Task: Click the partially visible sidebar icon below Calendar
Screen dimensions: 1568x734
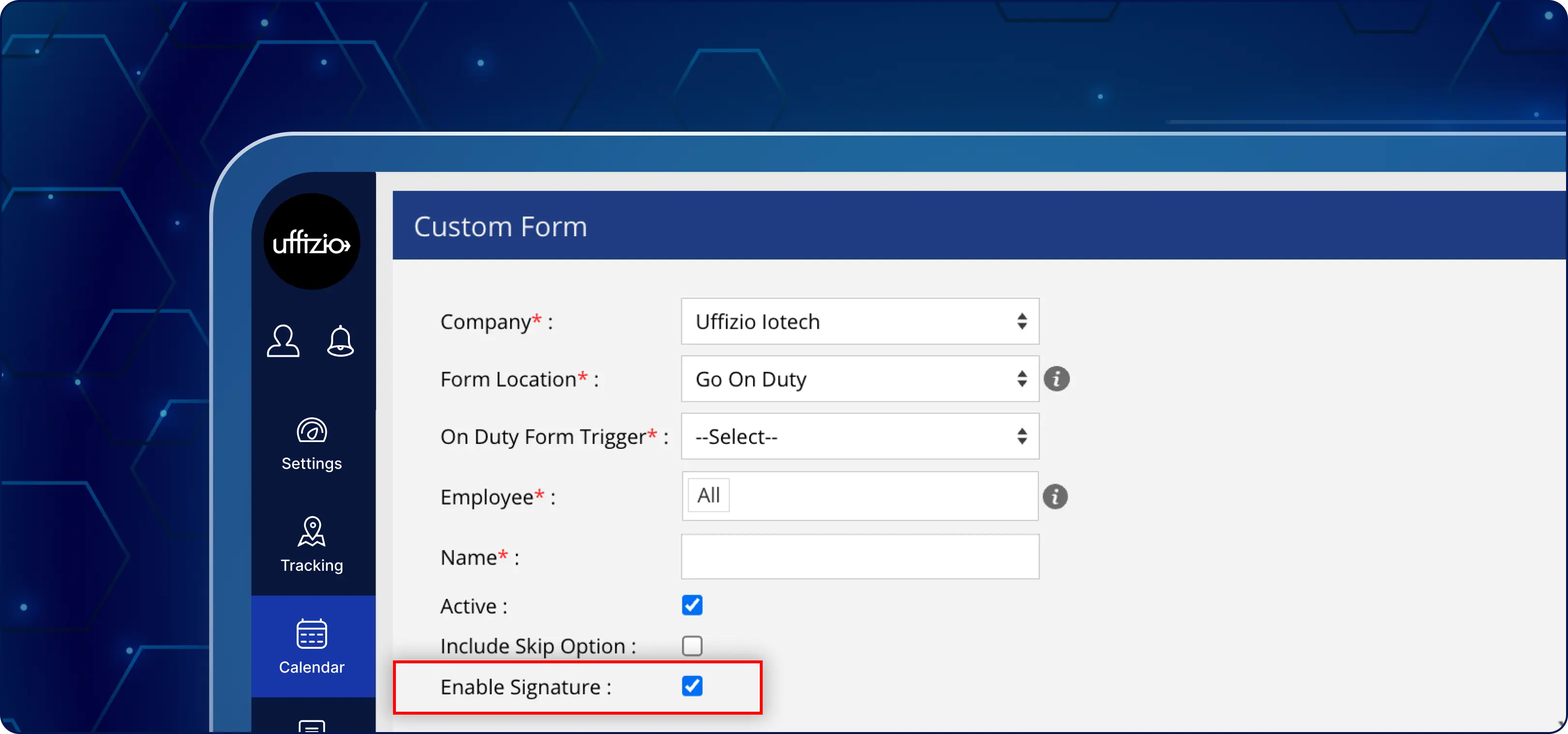Action: (x=312, y=726)
